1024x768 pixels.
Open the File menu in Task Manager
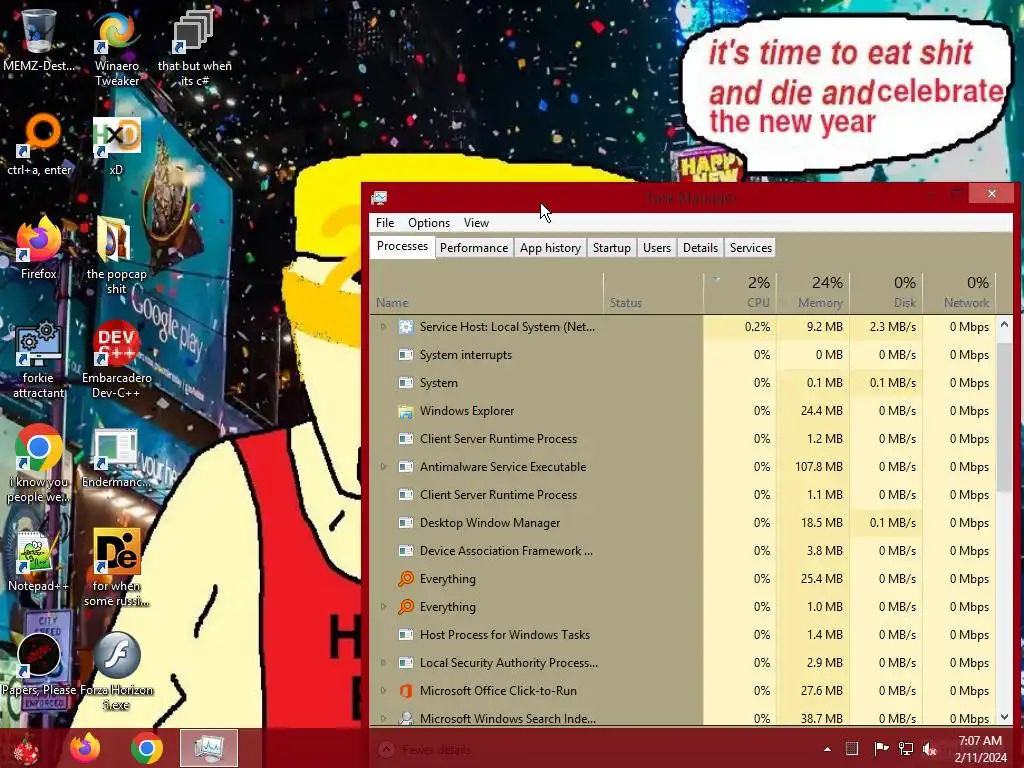385,223
